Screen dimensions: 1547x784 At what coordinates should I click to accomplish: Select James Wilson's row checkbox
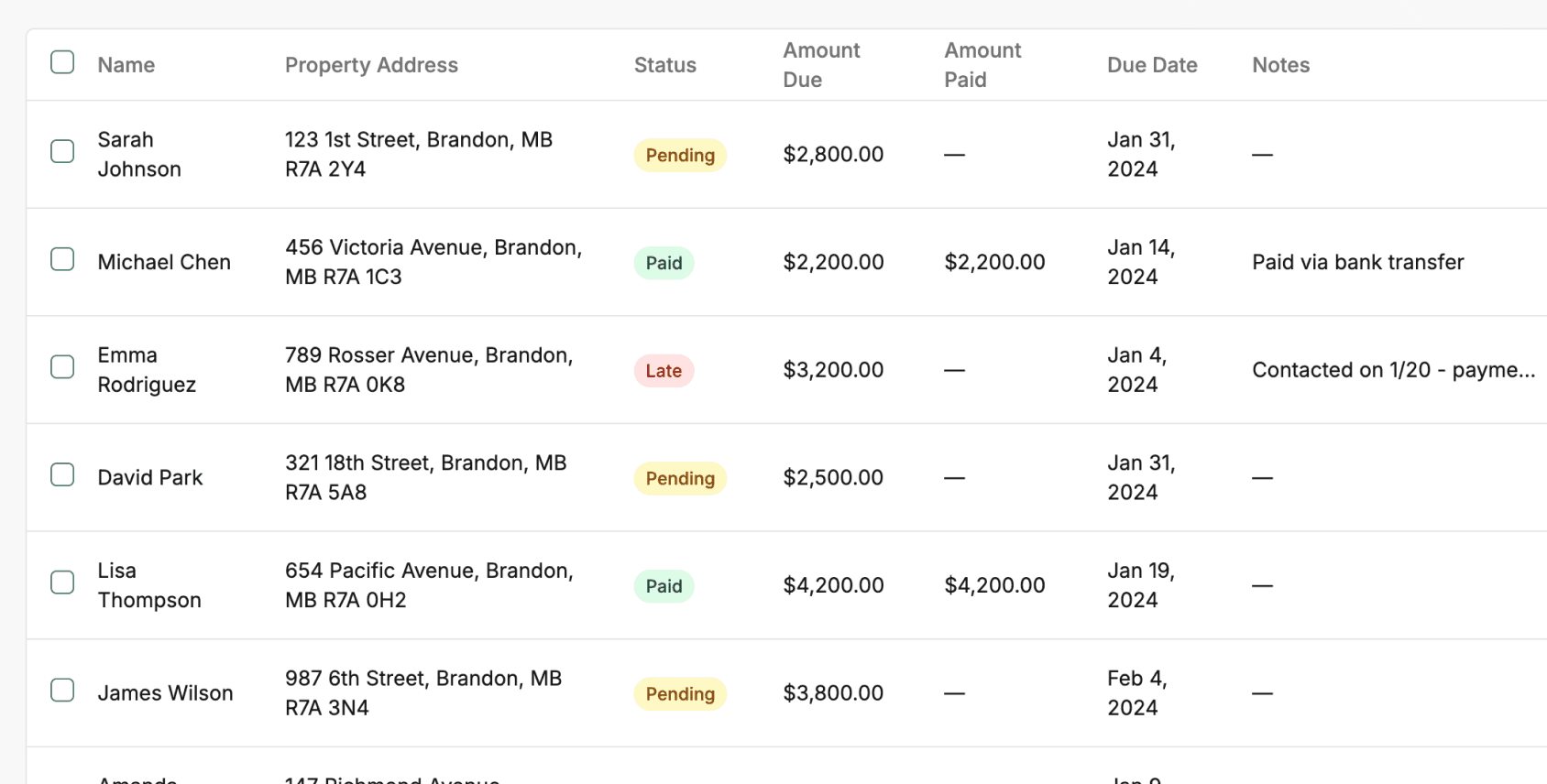(x=62, y=691)
